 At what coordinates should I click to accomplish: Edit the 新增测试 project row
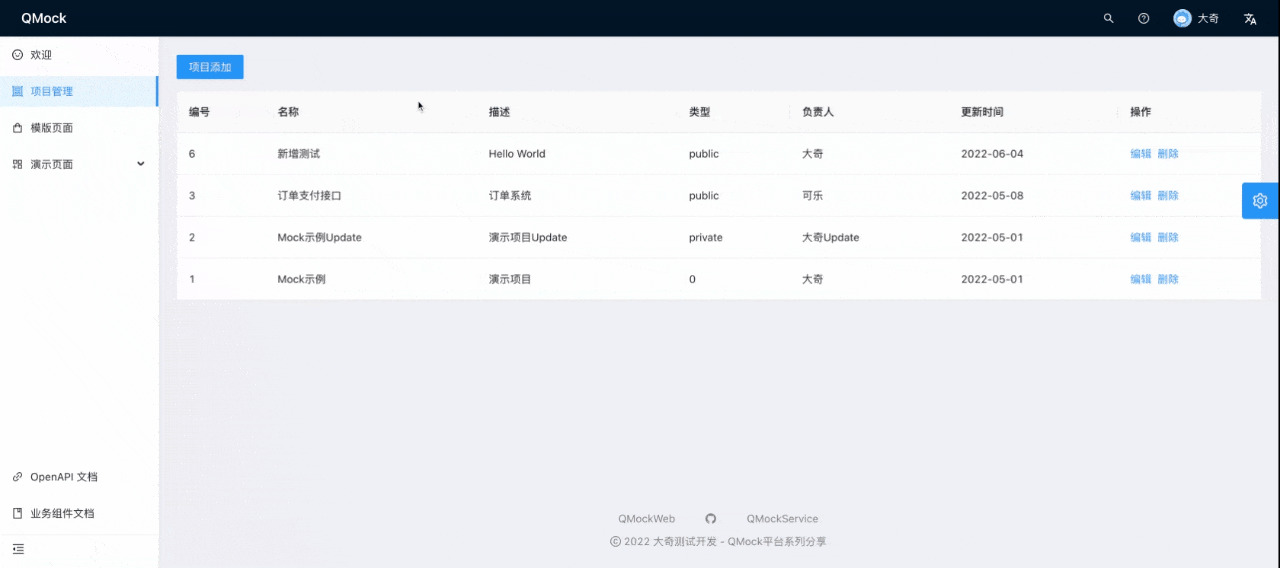click(x=1141, y=154)
